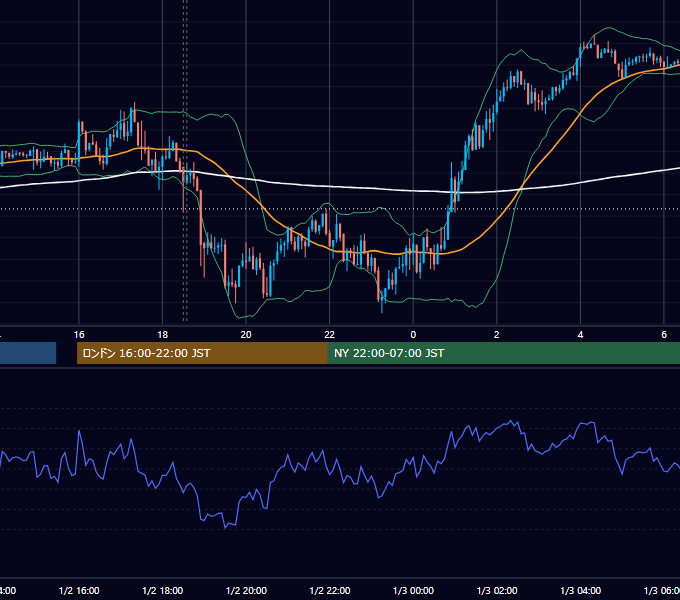The height and width of the screenshot is (600, 680).
Task: Click the '16' hour label on upper axis
Action: coord(79,335)
